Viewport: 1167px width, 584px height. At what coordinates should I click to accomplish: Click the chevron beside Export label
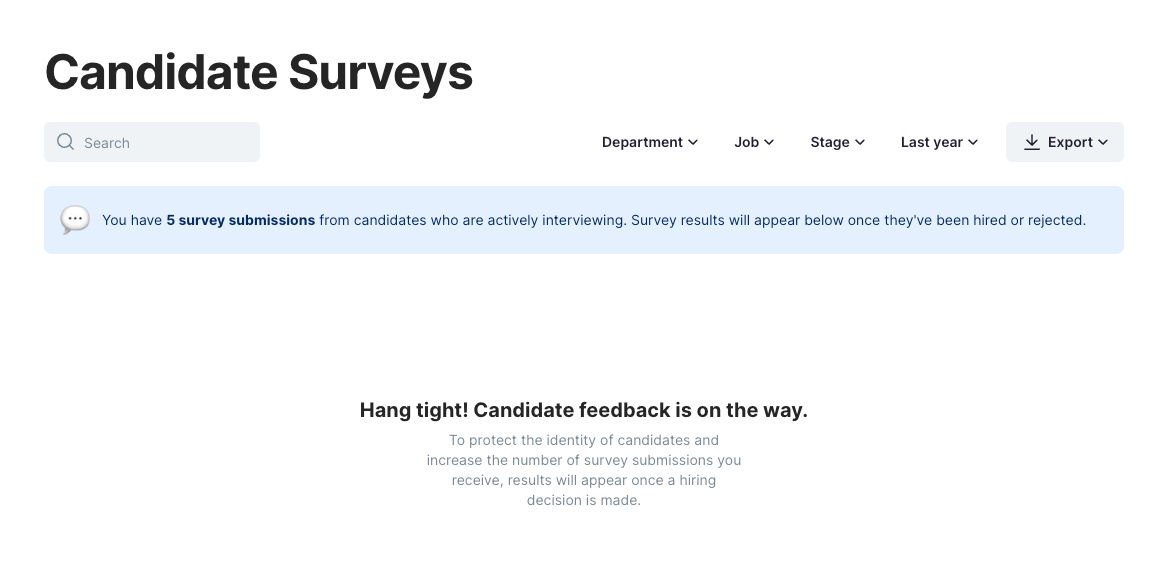click(1103, 142)
